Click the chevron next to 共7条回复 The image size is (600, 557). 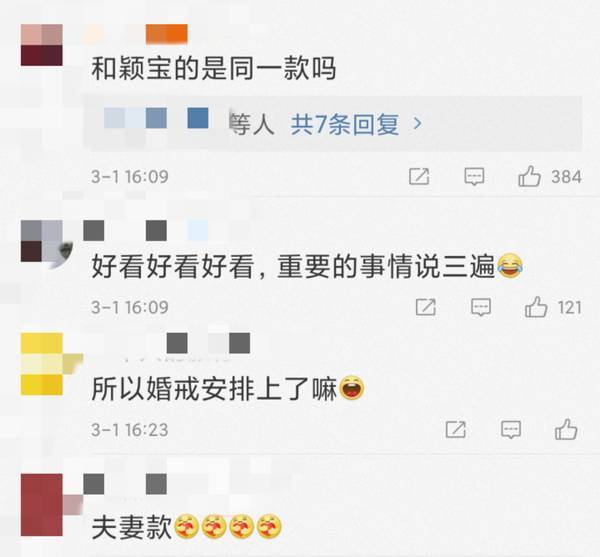[418, 124]
